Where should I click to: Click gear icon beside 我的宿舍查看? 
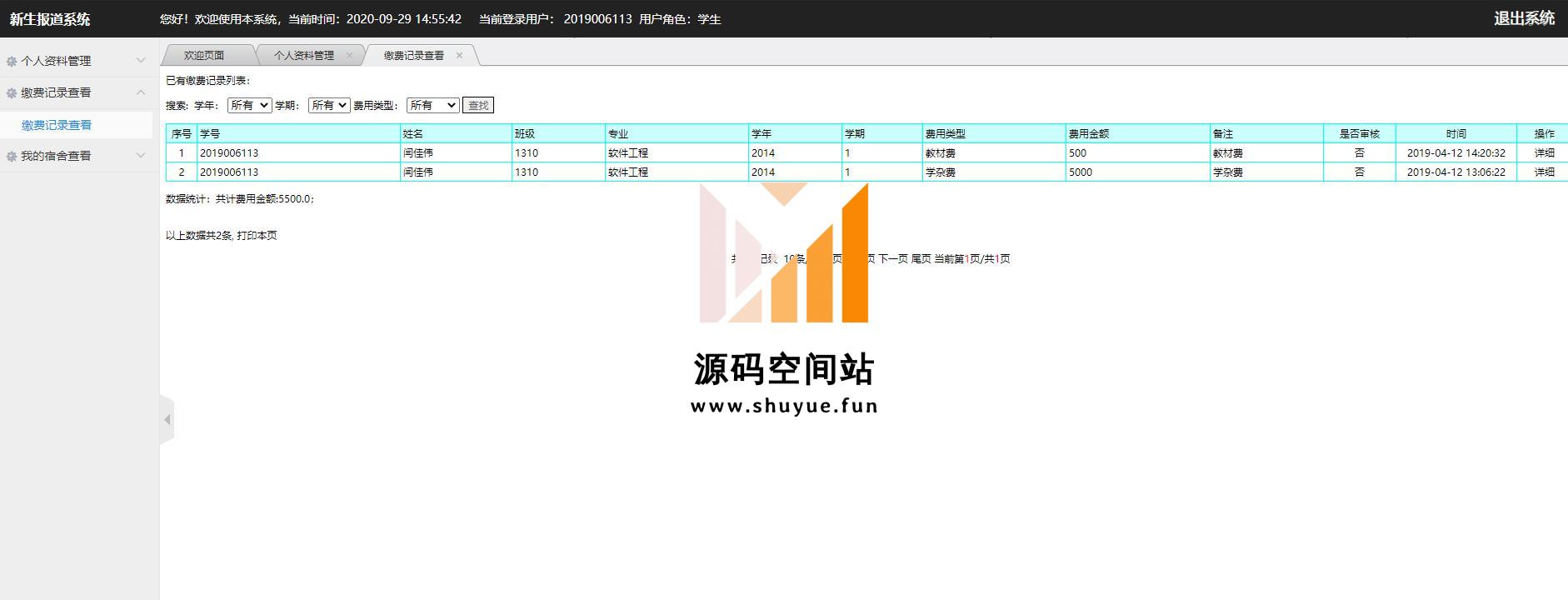click(12, 157)
